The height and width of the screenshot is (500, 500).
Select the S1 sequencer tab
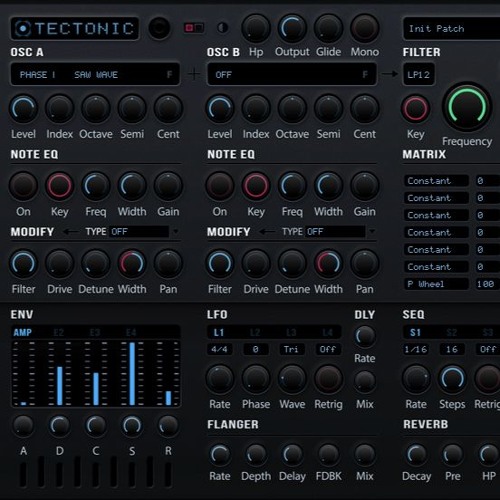tap(415, 332)
